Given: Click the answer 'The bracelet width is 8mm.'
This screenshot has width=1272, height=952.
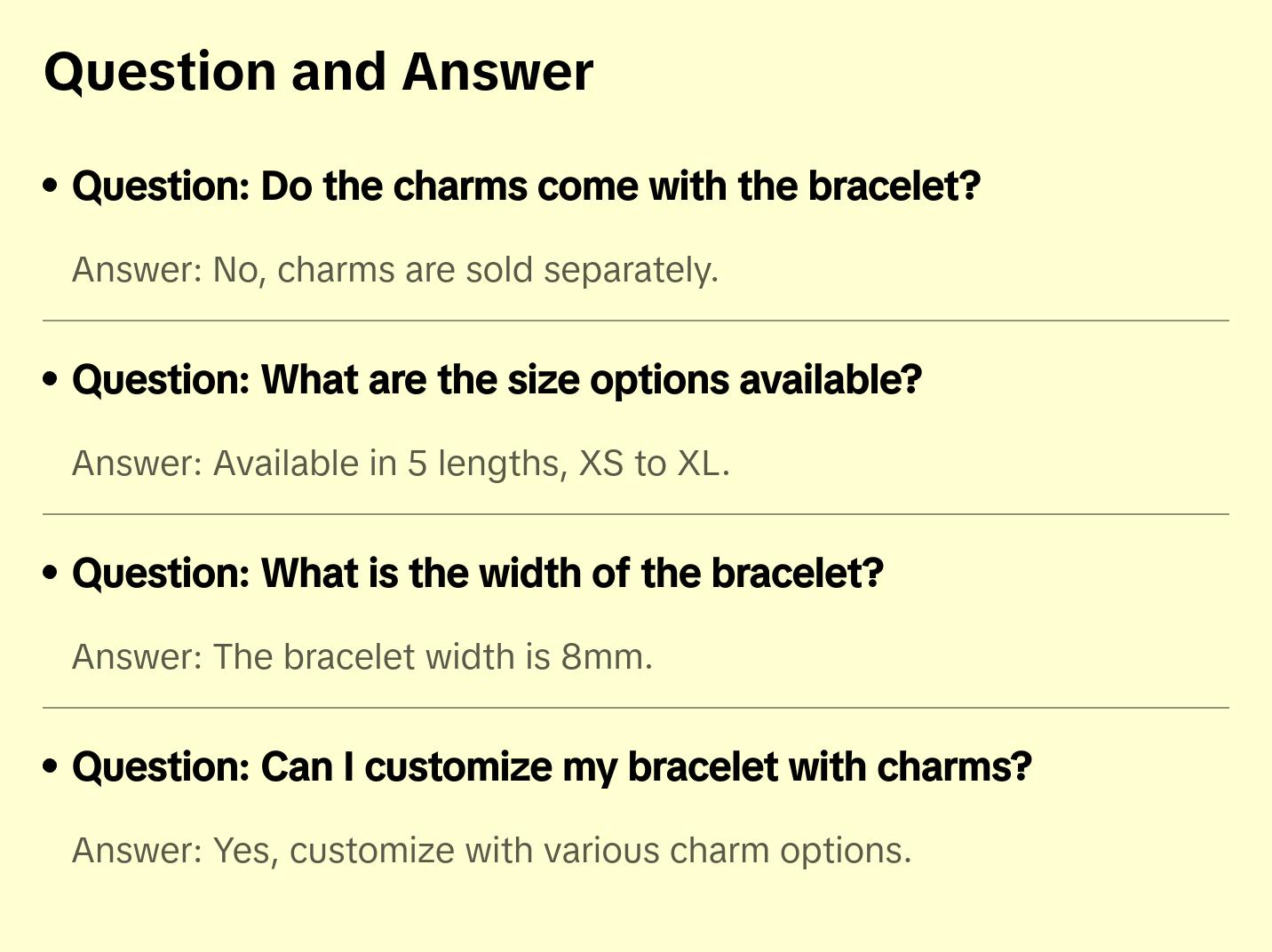Looking at the screenshot, I should pos(362,657).
